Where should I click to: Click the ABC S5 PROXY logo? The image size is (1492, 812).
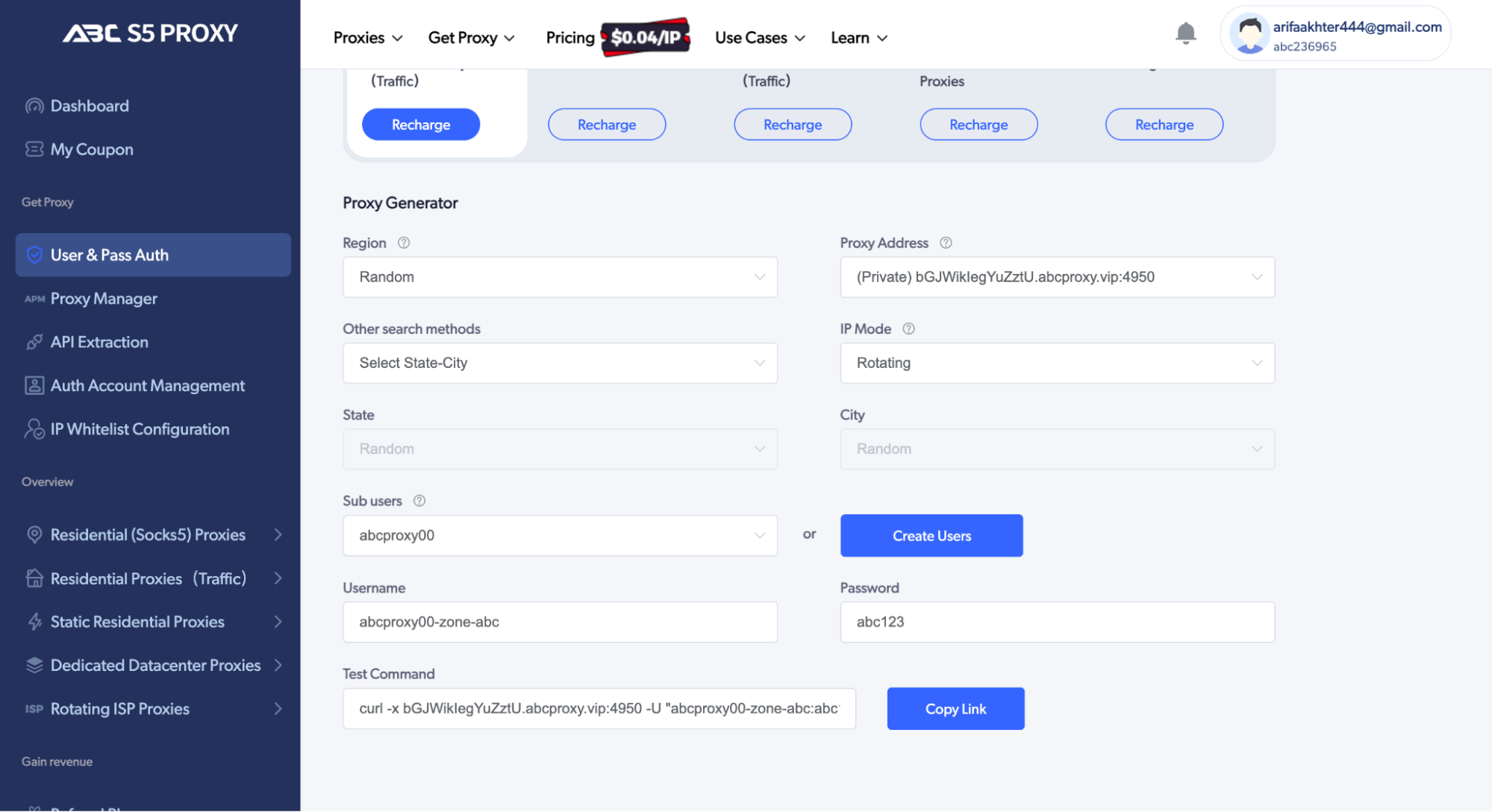tap(150, 33)
